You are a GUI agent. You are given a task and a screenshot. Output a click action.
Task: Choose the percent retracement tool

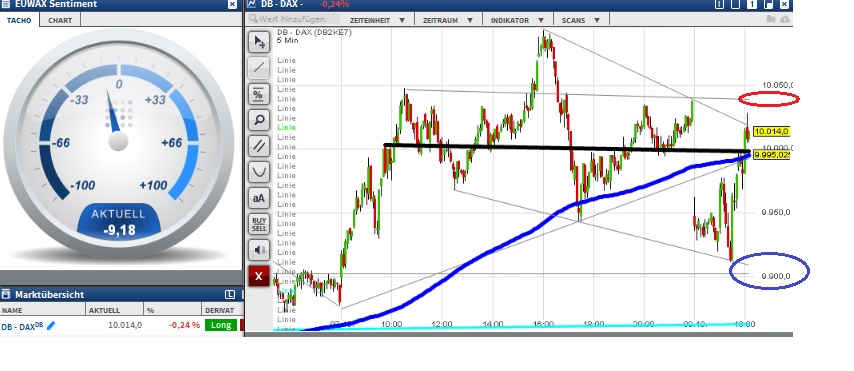click(x=259, y=94)
